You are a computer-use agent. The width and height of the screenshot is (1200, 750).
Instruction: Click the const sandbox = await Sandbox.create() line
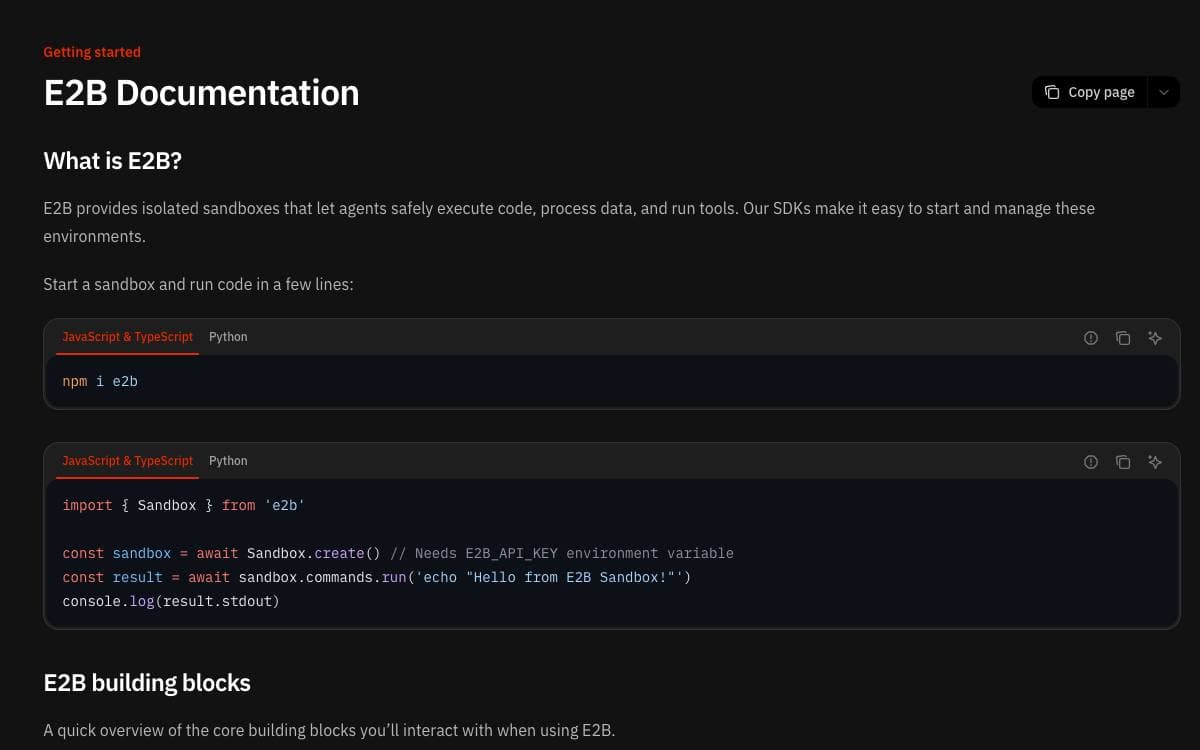[x=398, y=553]
